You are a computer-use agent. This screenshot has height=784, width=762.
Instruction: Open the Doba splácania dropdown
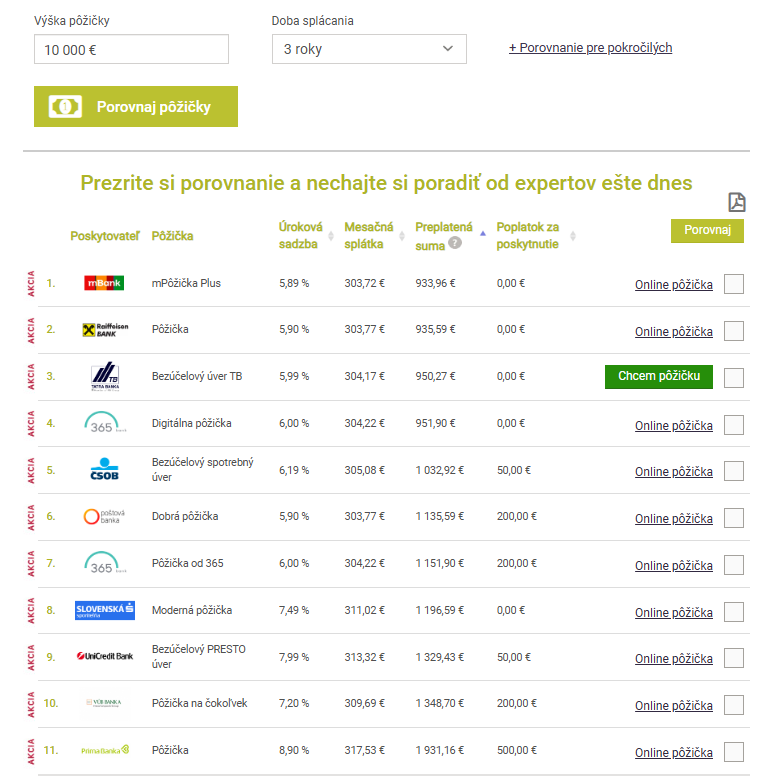[x=369, y=49]
